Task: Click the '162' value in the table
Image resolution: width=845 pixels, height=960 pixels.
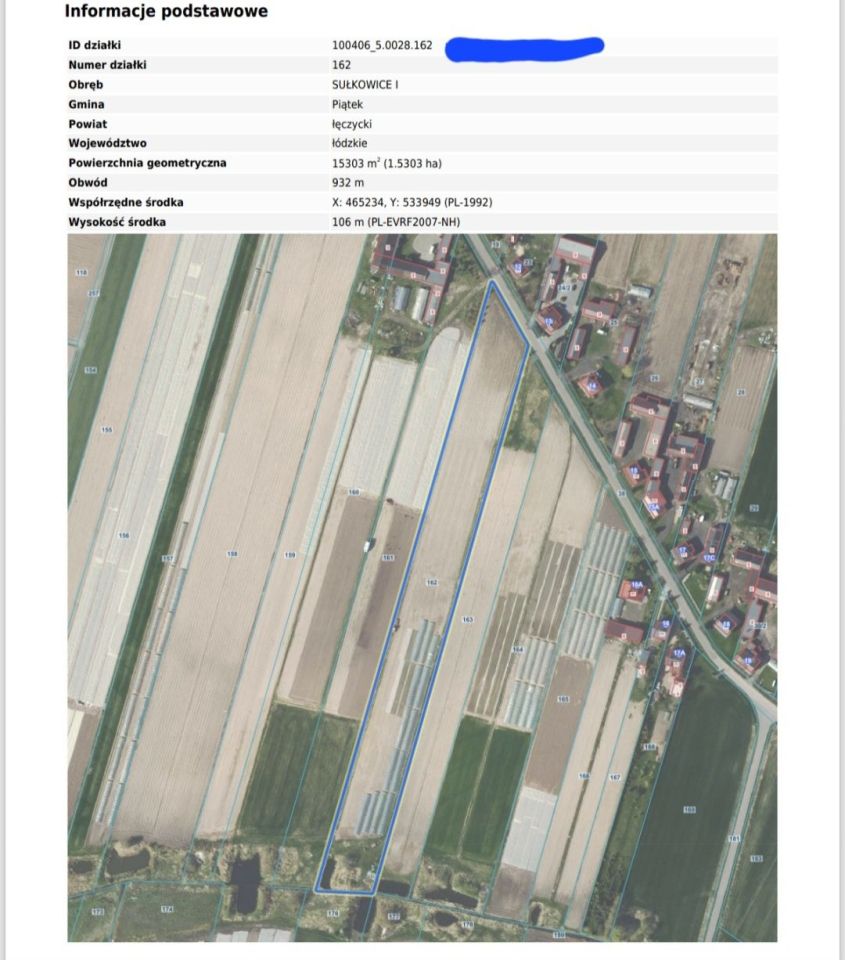Action: coord(342,65)
